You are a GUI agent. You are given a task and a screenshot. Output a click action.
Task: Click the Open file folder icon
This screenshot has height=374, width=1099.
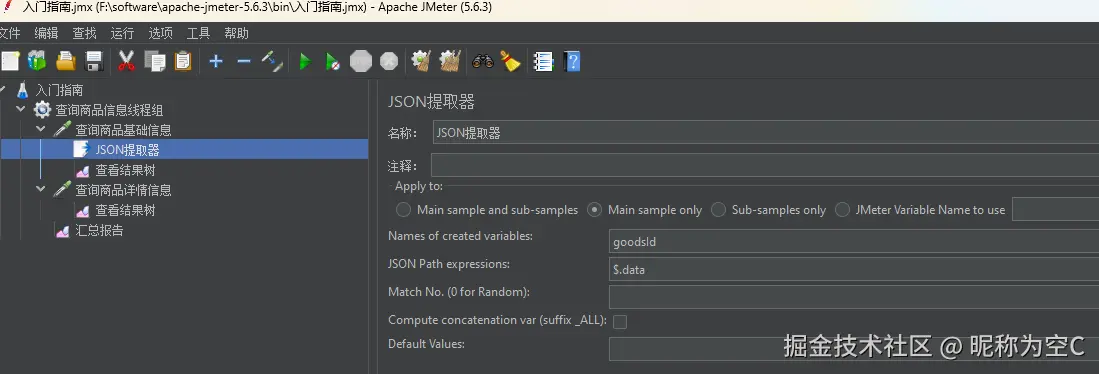pyautogui.click(x=66, y=62)
